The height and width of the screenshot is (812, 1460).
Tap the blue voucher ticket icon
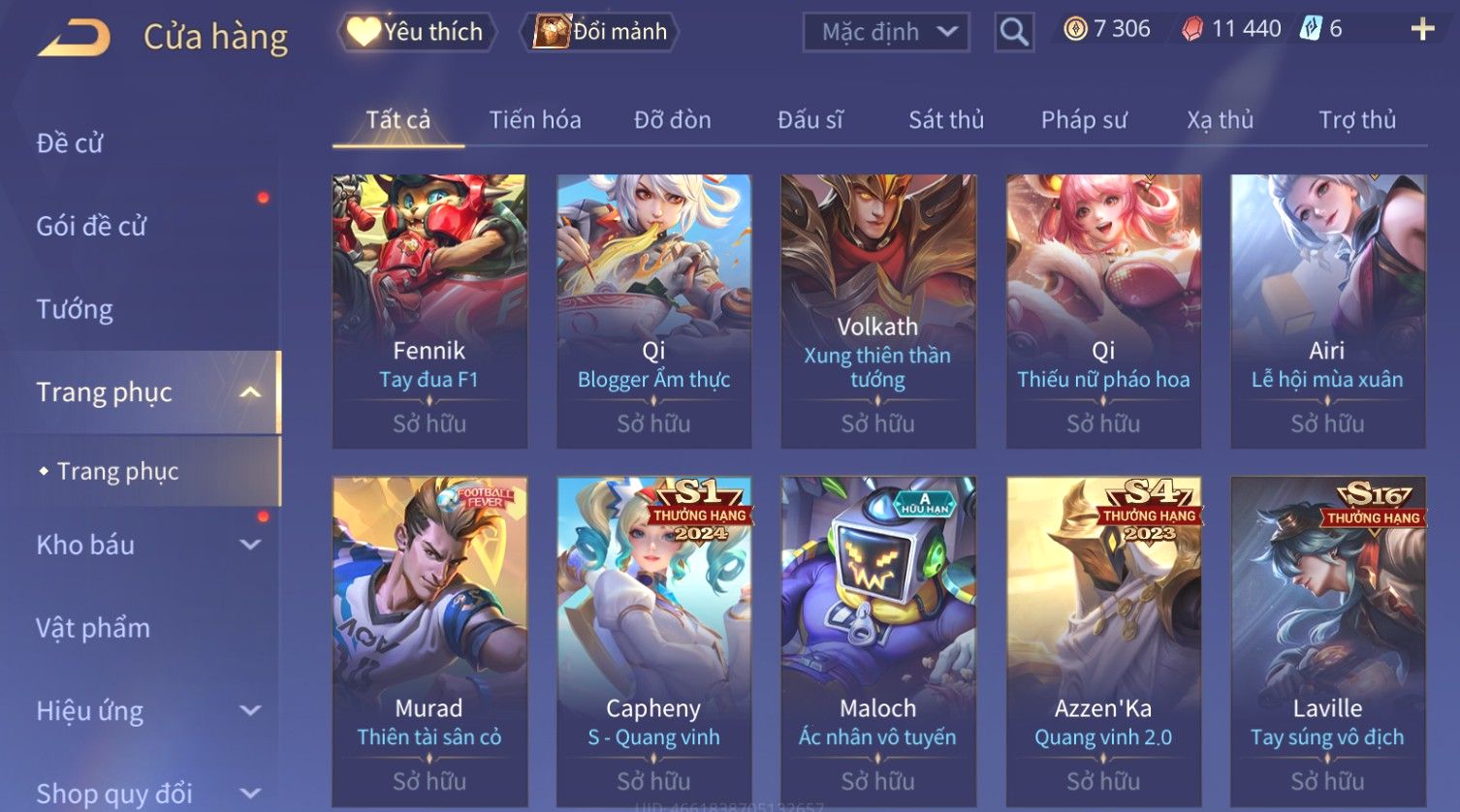(1311, 28)
